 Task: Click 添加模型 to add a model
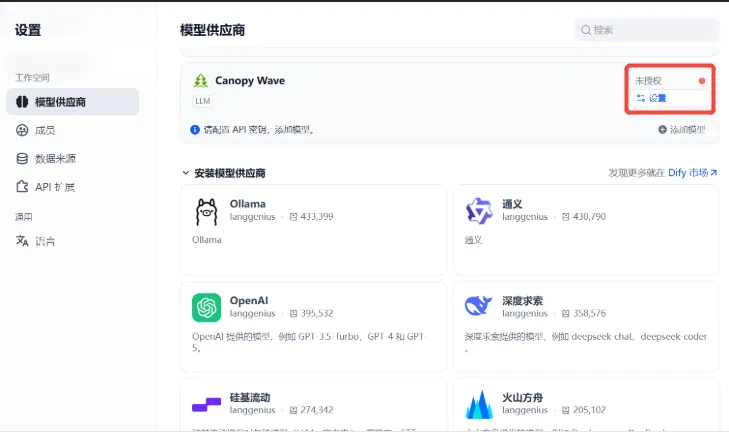click(682, 129)
